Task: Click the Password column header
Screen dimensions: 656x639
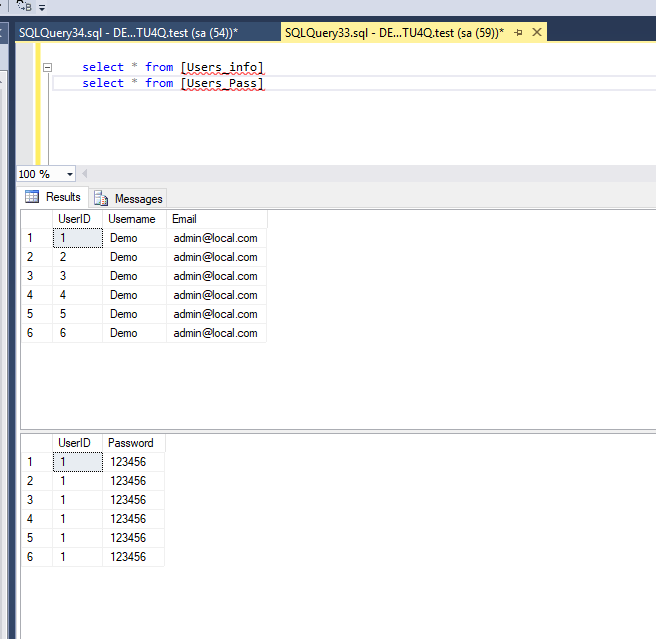Action: pos(132,443)
